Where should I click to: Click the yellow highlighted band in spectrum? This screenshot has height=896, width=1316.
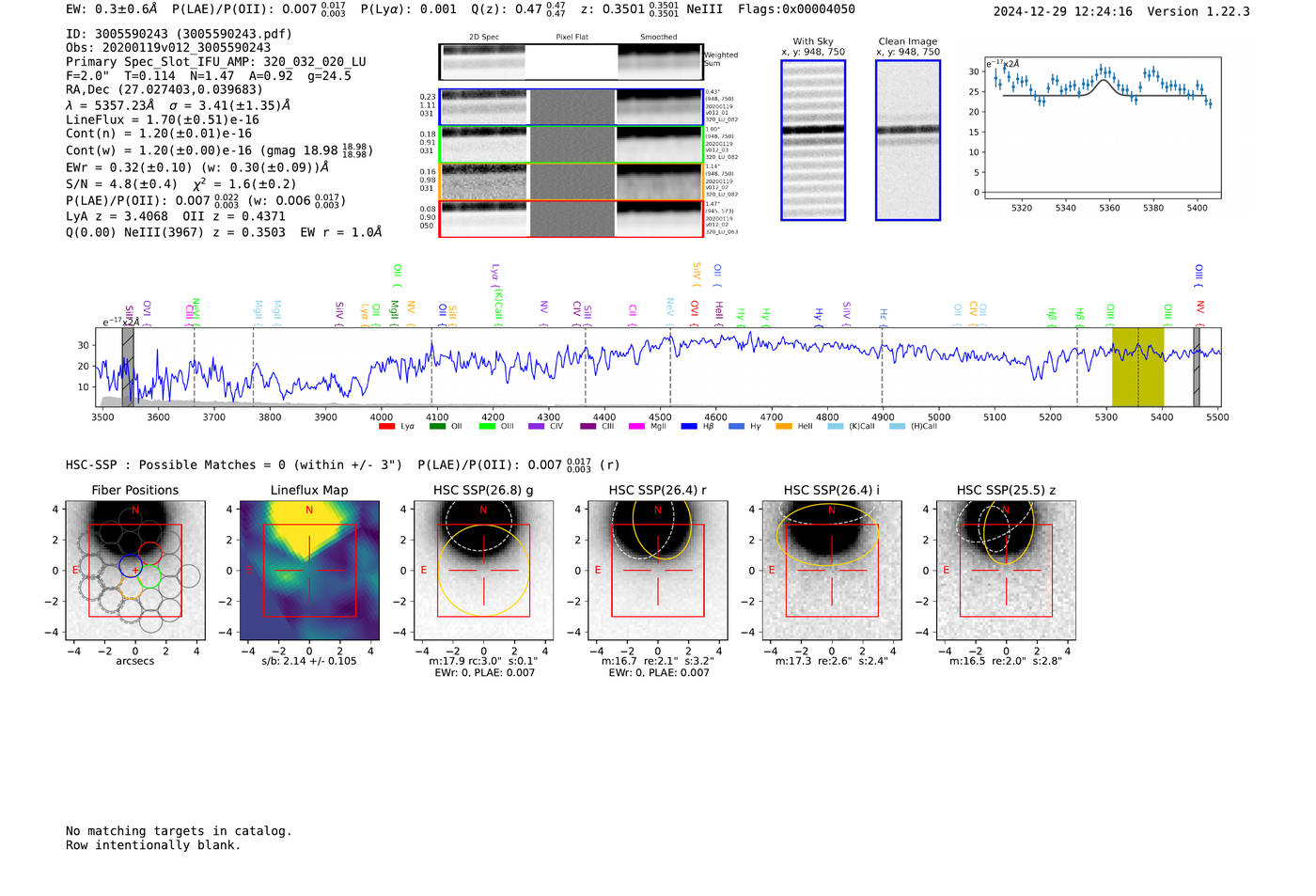[x=1137, y=367]
